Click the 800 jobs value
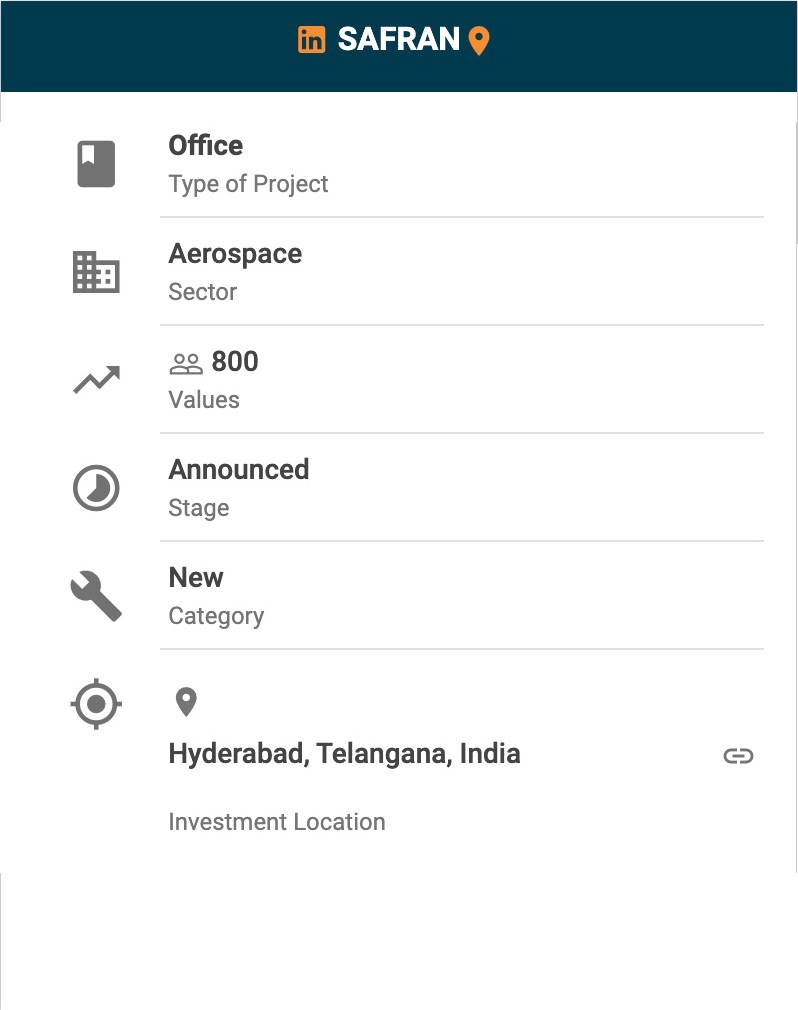Screen dimensions: 798x1010 [235, 362]
